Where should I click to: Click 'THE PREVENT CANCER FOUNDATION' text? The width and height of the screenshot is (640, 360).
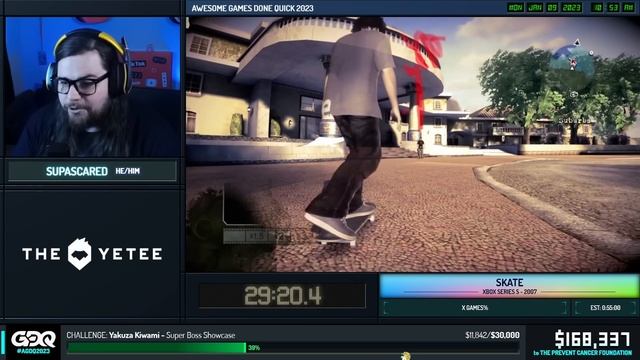(x=586, y=353)
